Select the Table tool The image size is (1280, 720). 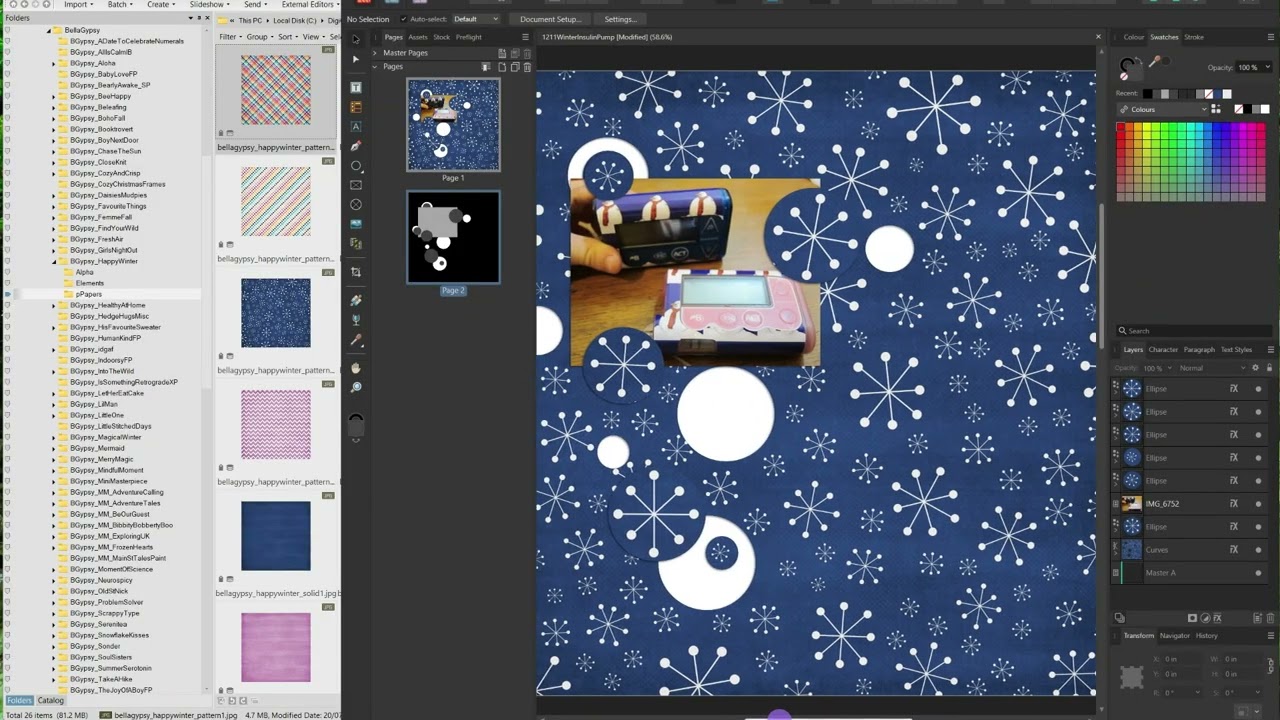point(356,107)
